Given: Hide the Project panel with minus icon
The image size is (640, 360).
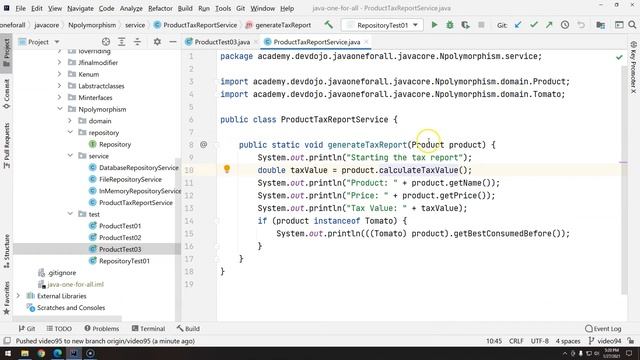Looking at the screenshot, I should point(173,42).
